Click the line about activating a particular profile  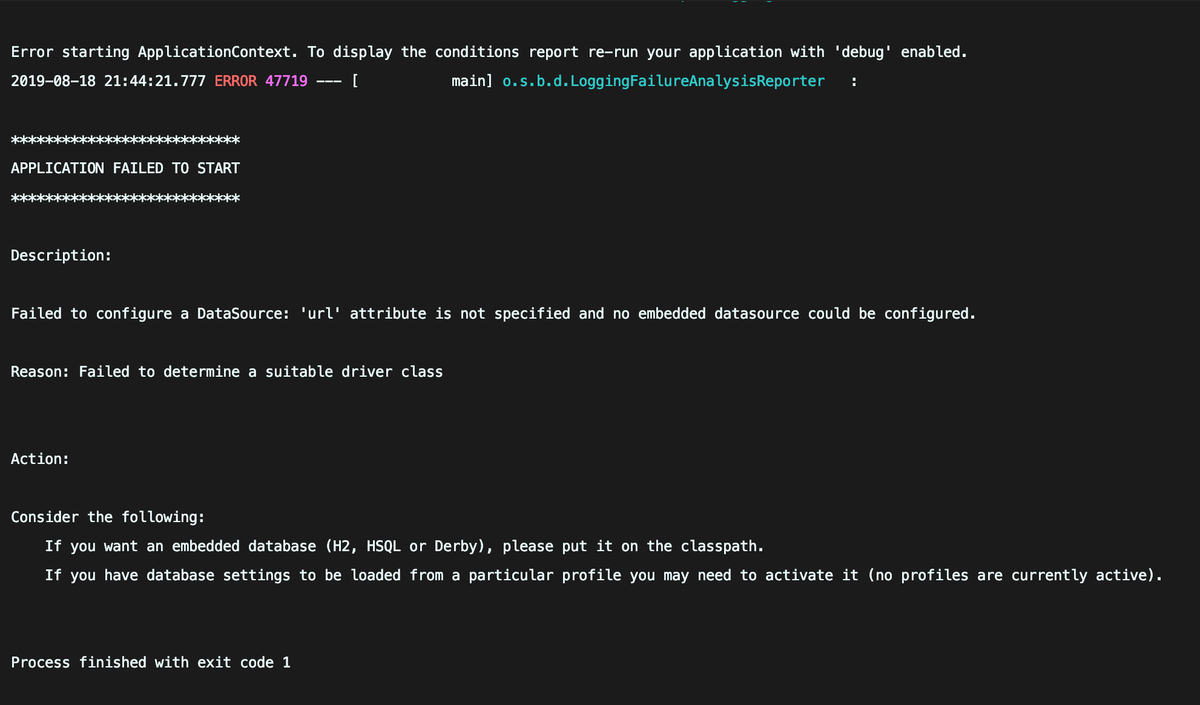pos(603,575)
